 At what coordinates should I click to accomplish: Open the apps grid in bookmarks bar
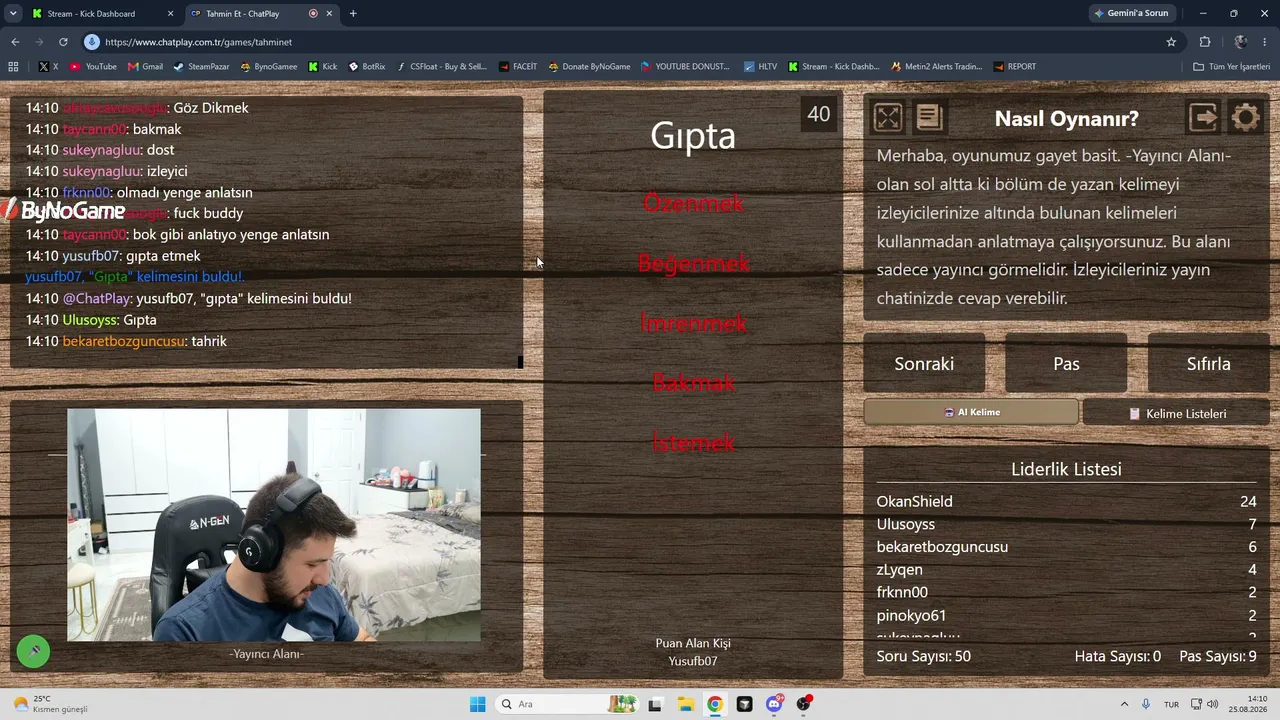13,67
